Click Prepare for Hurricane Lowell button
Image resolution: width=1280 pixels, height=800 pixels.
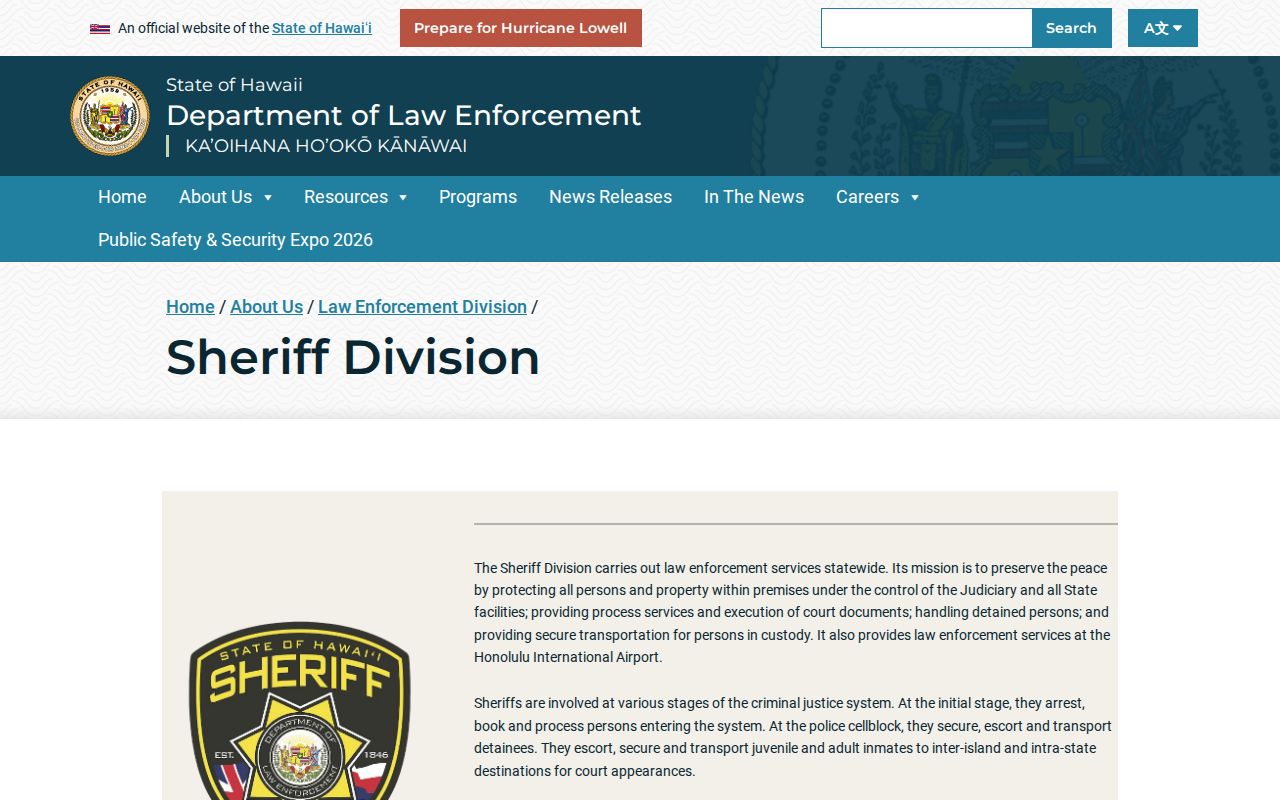[x=521, y=28]
